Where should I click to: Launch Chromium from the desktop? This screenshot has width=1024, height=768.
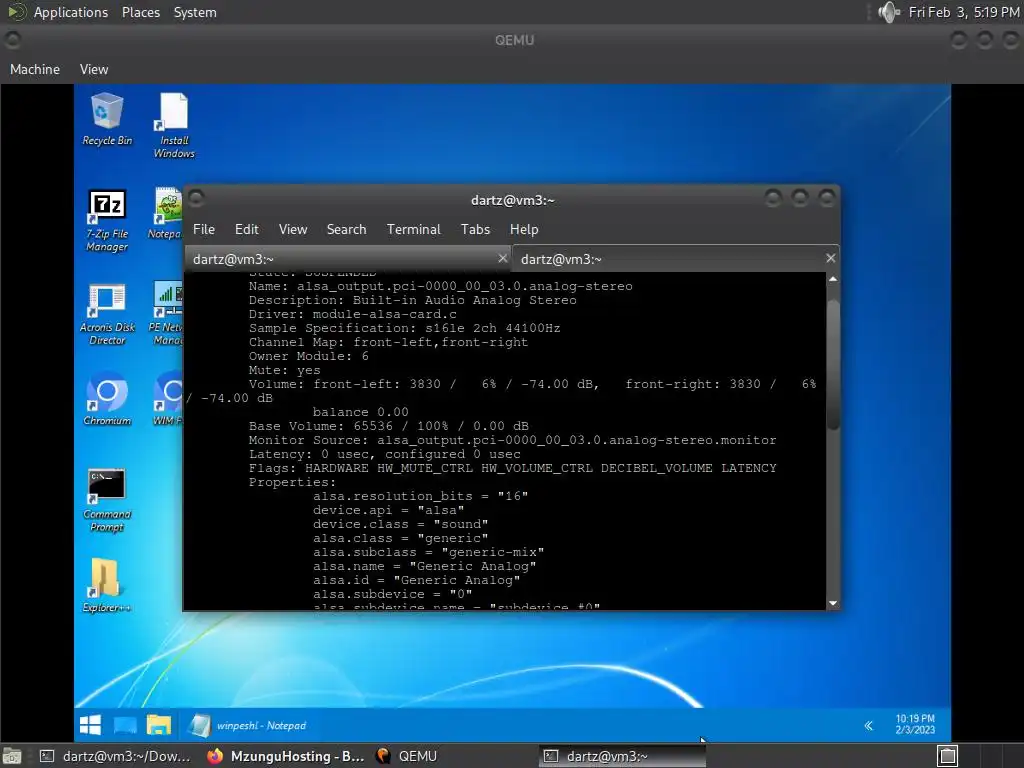(107, 398)
